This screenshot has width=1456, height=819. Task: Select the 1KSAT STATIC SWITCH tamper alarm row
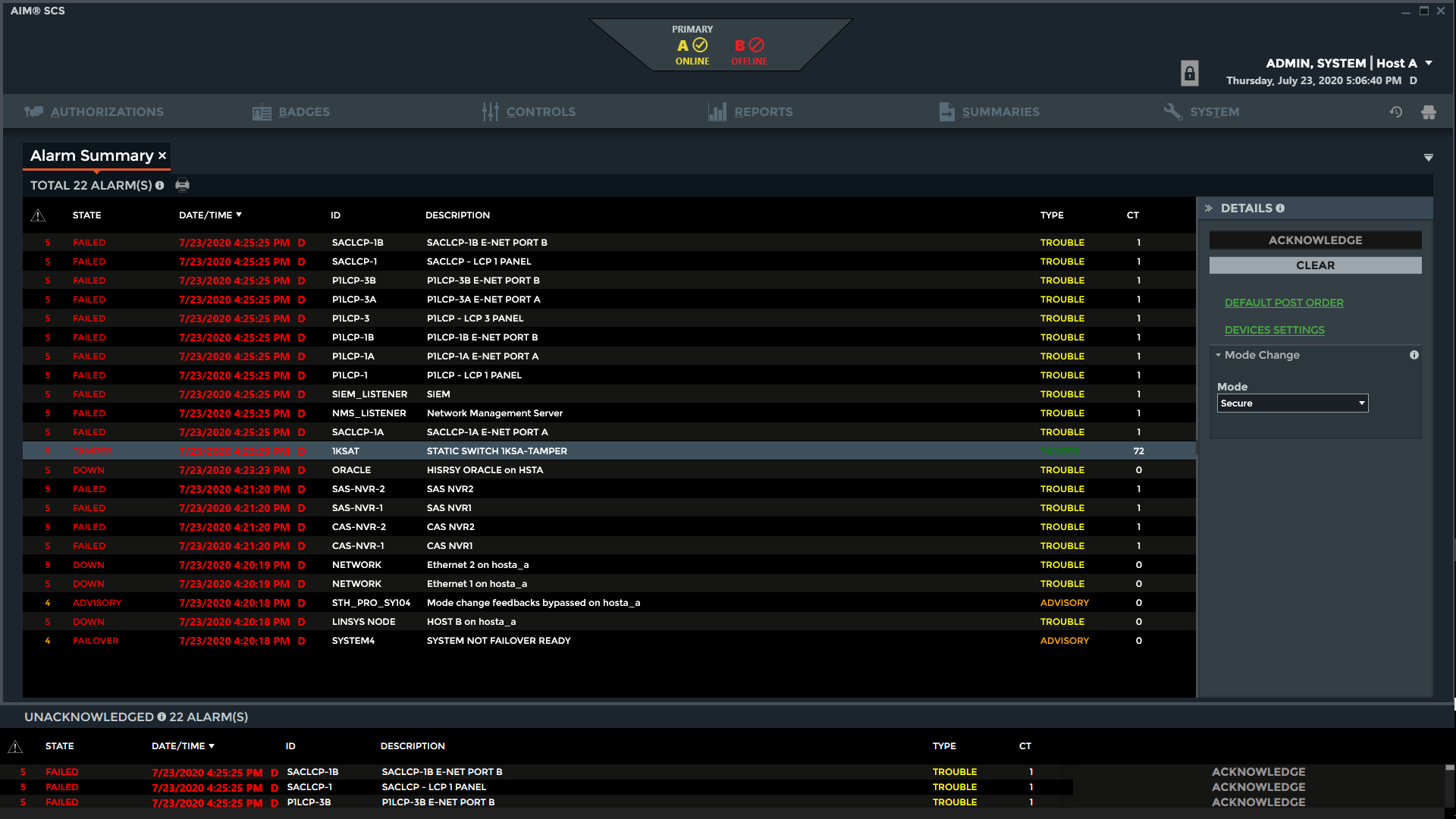(x=496, y=451)
